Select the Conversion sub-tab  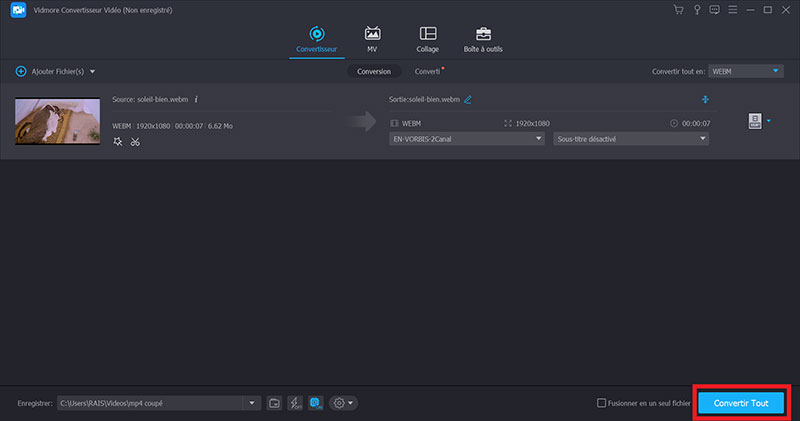pos(374,71)
